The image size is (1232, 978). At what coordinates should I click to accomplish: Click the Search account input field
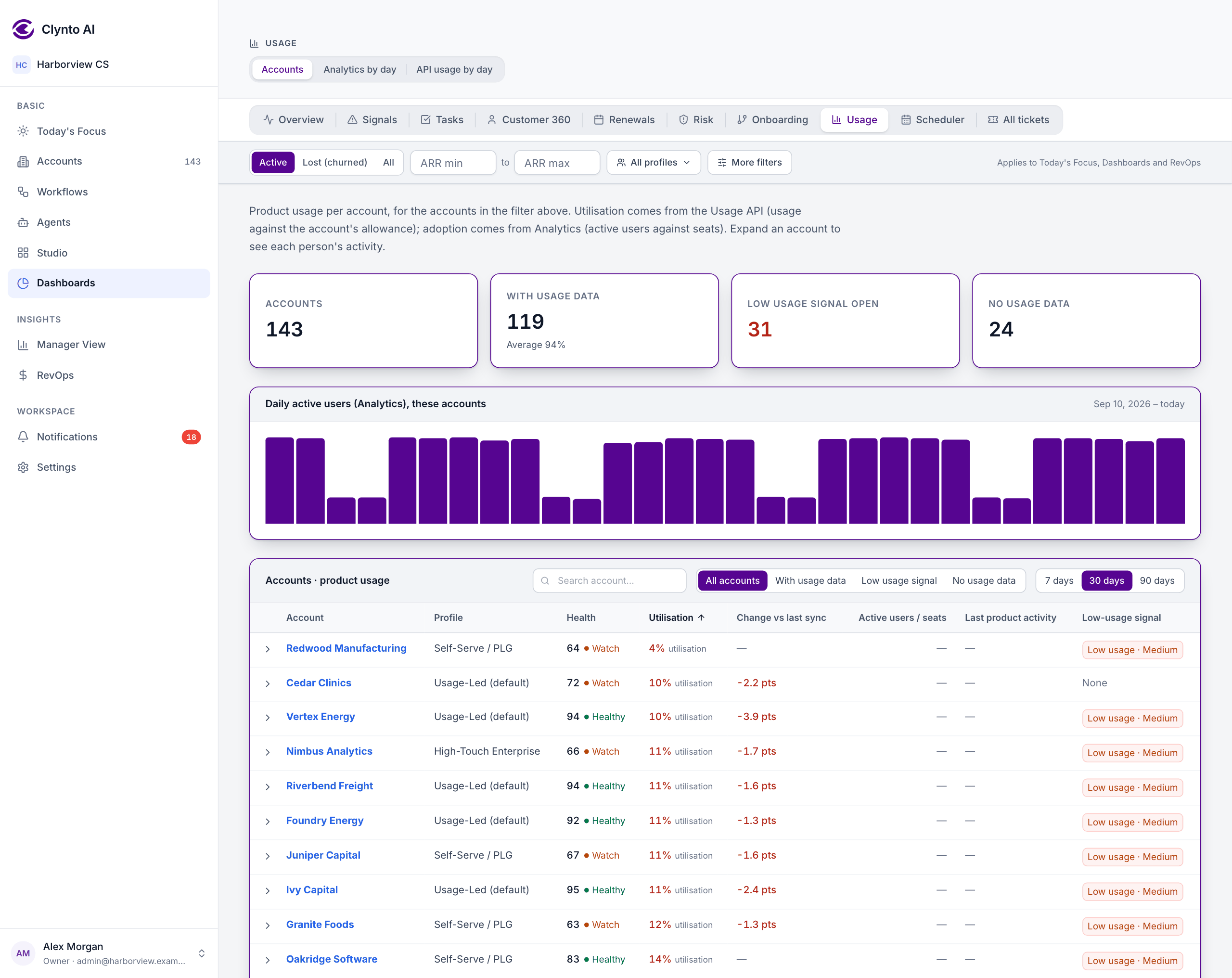609,580
